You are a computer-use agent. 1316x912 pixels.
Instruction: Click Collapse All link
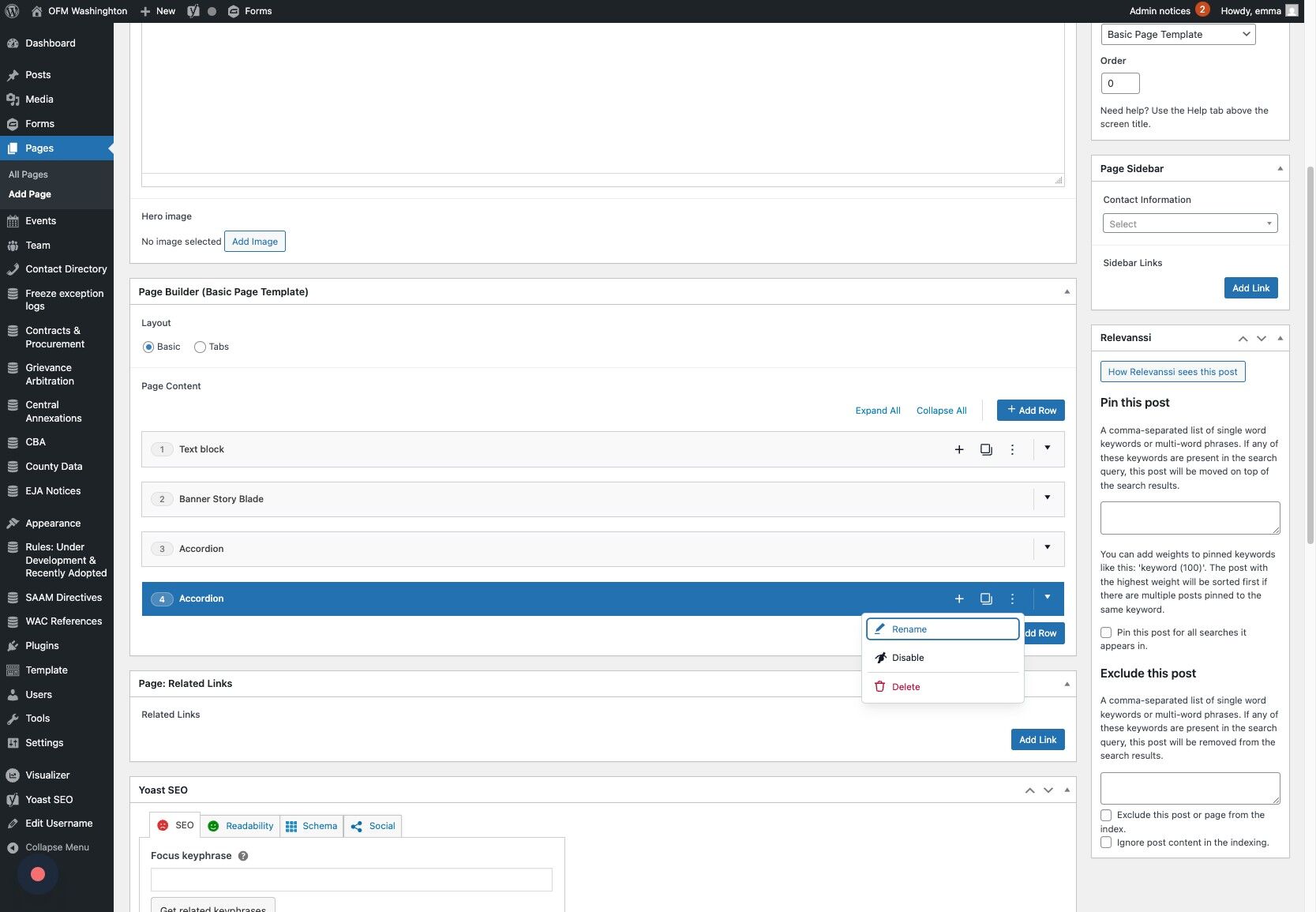coord(942,411)
